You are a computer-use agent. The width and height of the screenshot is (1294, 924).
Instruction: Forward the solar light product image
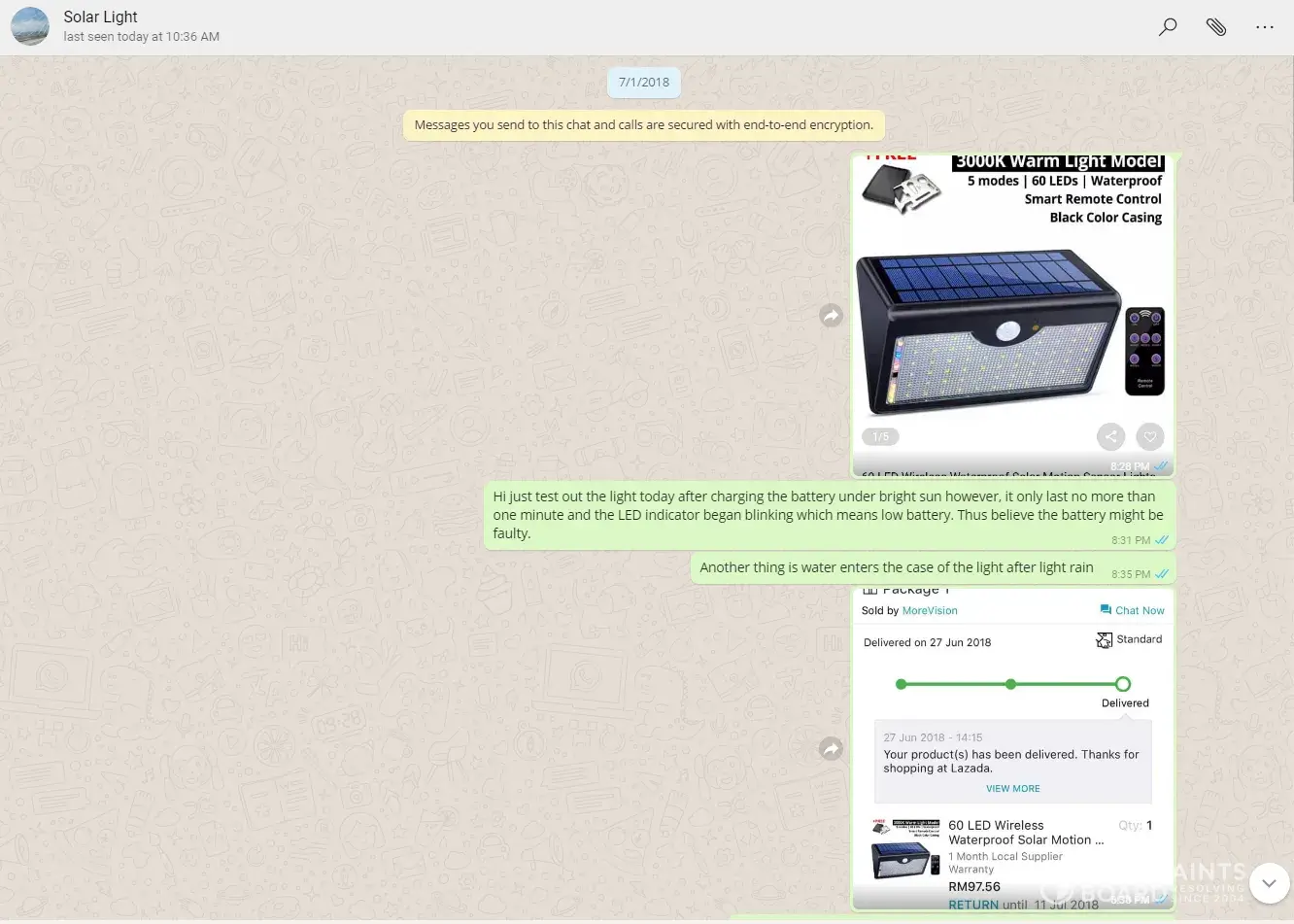click(x=831, y=316)
